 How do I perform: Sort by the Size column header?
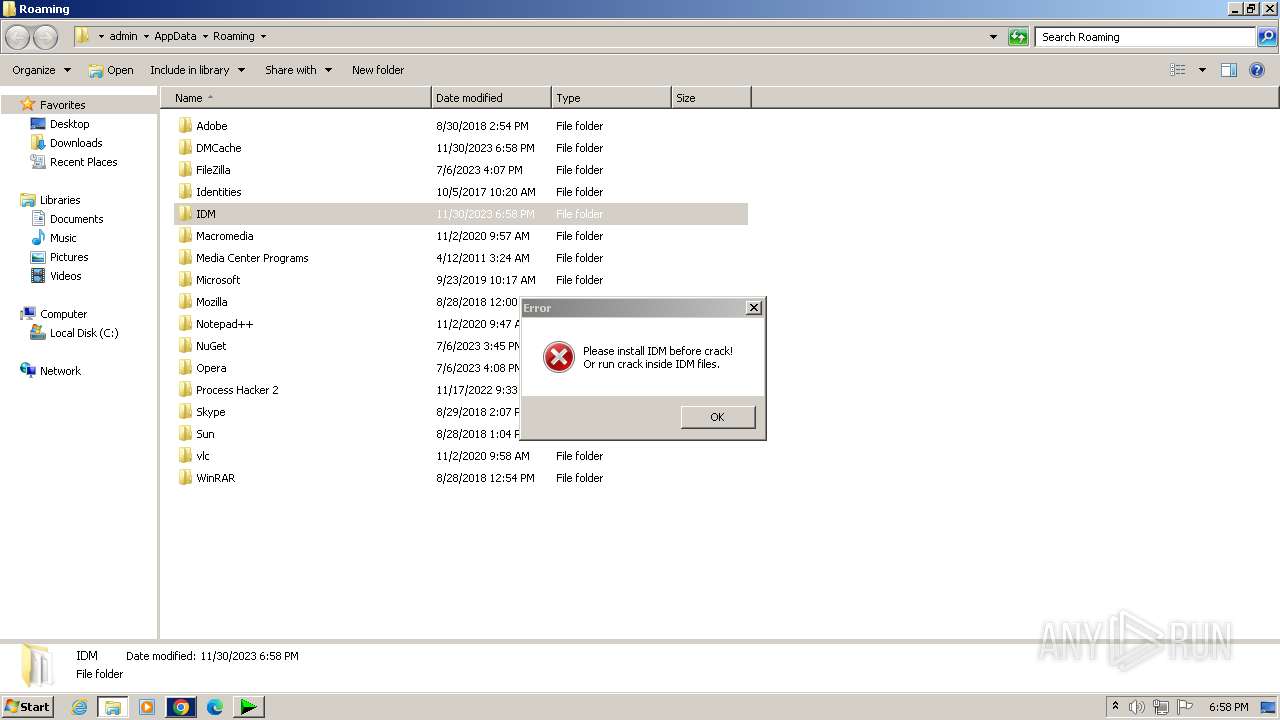(711, 98)
